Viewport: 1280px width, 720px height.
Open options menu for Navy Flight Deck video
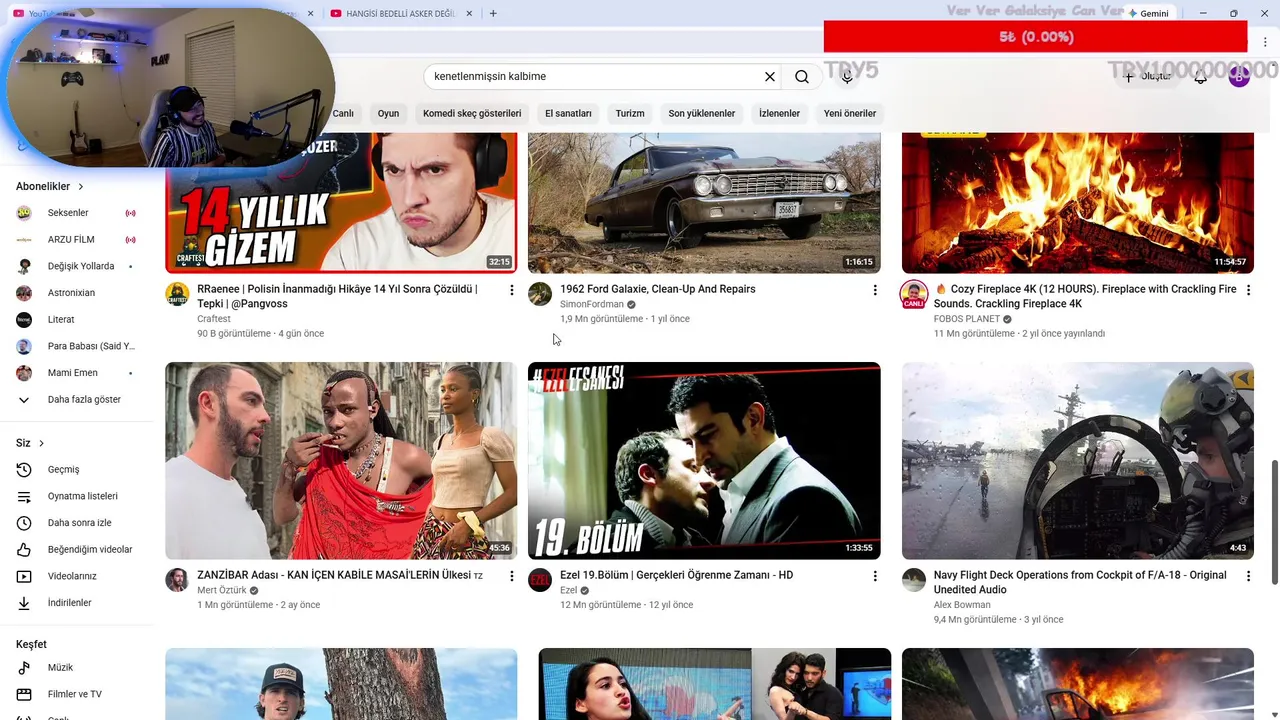(x=1248, y=576)
